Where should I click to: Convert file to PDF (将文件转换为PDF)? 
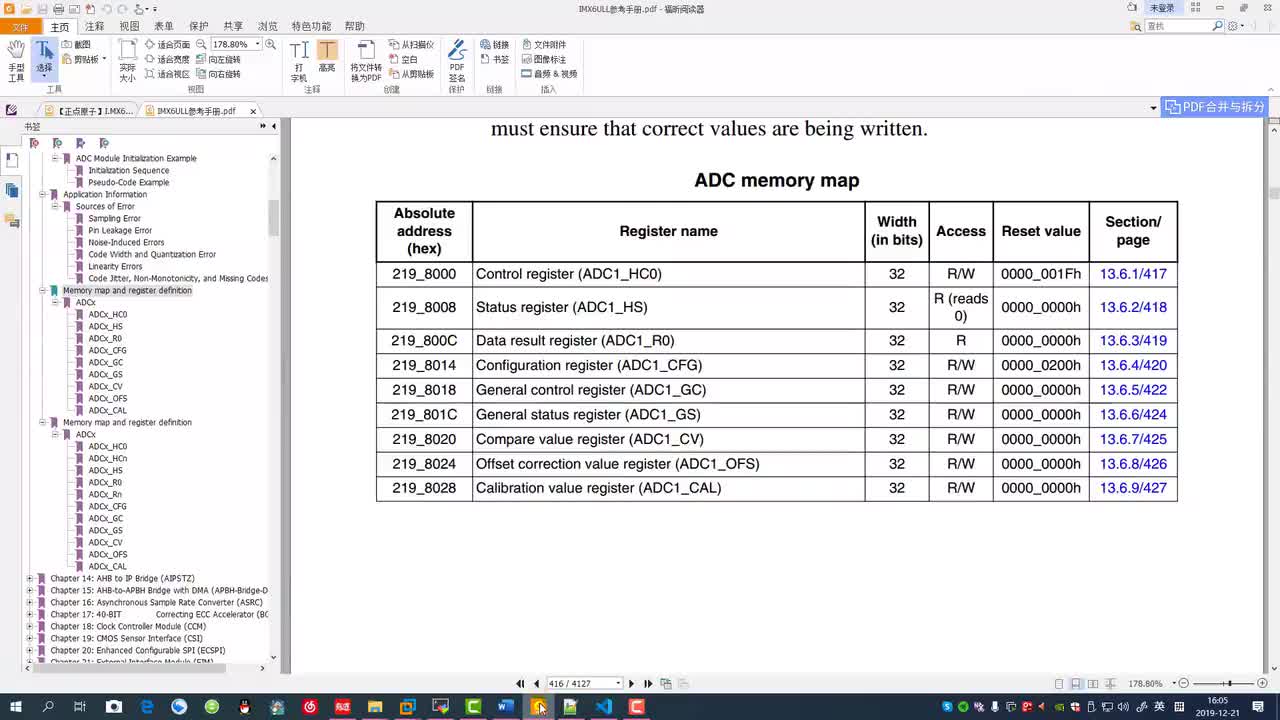coord(365,60)
